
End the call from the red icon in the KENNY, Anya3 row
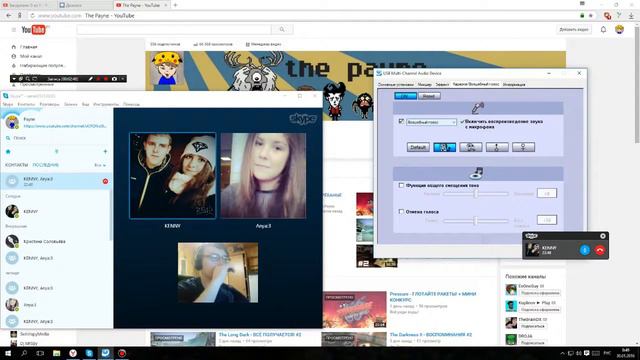pyautogui.click(x=105, y=181)
